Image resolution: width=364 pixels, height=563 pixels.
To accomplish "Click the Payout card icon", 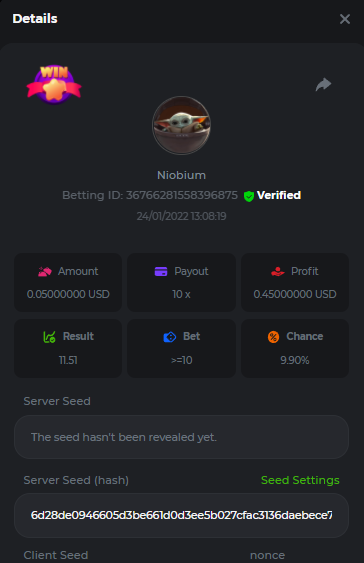I will coord(161,271).
